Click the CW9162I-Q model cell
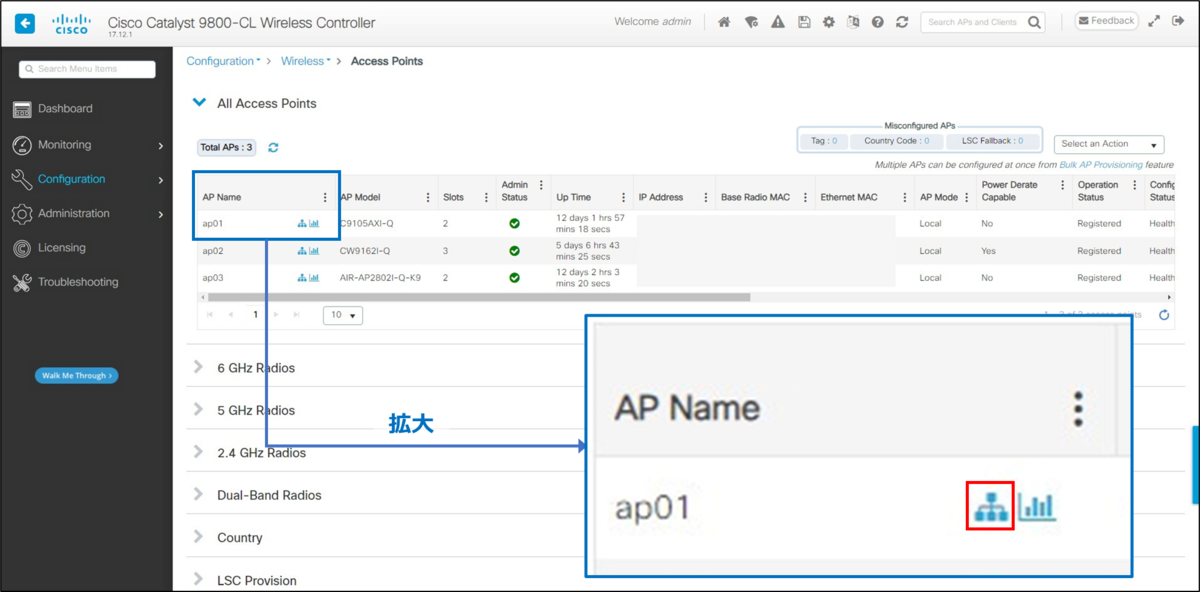Image resolution: width=1200 pixels, height=592 pixels. [x=365, y=251]
